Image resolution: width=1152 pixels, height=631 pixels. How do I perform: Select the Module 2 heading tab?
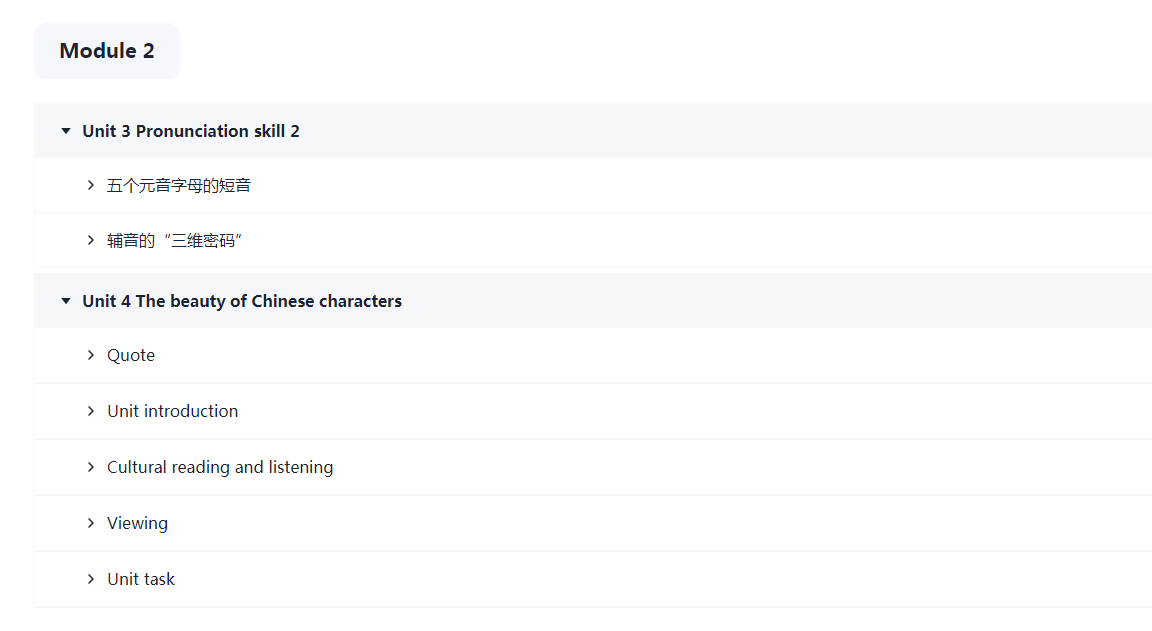[107, 51]
